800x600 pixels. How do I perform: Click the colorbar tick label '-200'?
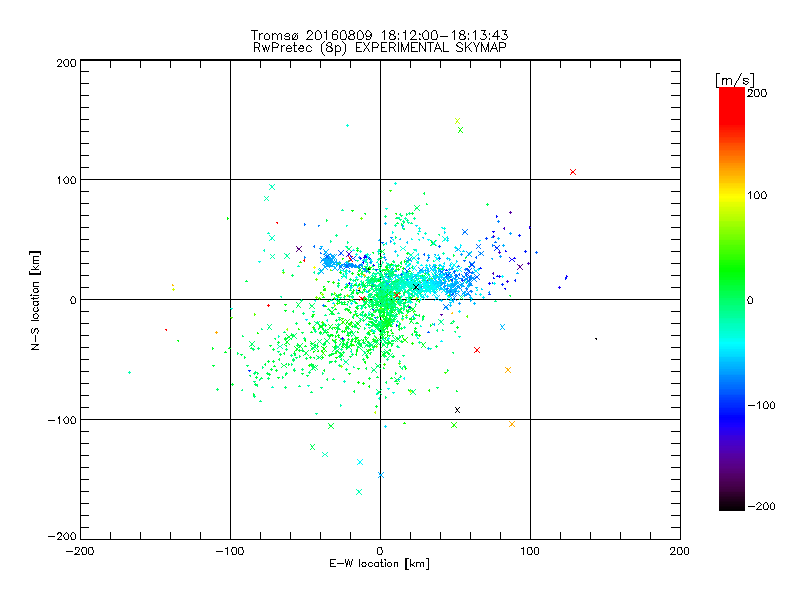761,506
